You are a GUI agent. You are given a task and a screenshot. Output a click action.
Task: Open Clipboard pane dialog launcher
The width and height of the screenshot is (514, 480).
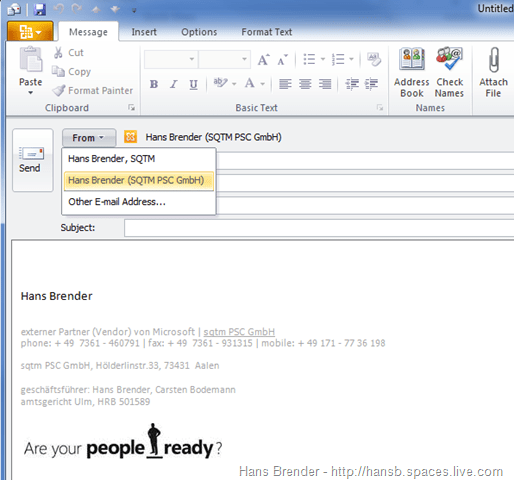[x=132, y=107]
